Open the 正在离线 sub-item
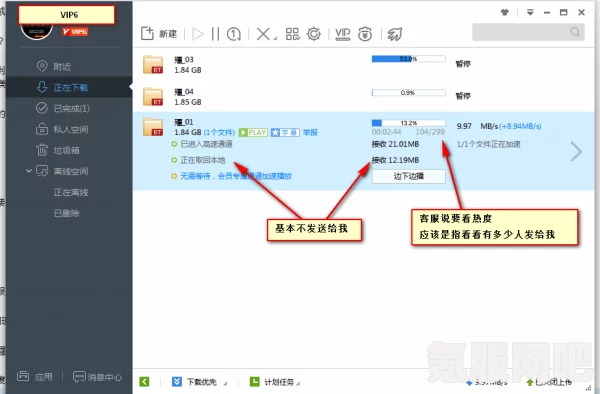Viewport: 600px width, 394px height. (71, 192)
